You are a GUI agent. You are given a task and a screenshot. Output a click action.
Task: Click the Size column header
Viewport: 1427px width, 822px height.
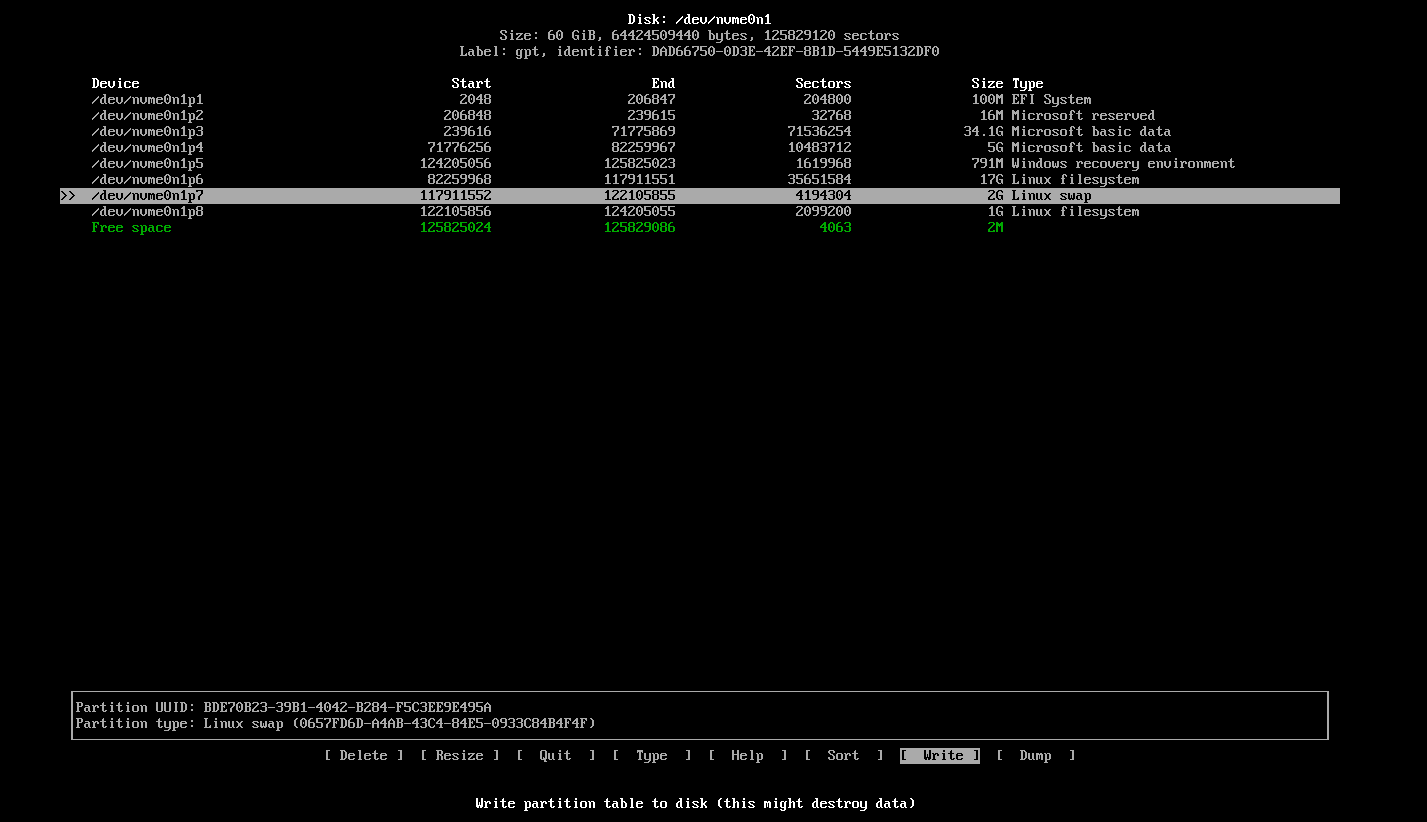click(x=988, y=84)
